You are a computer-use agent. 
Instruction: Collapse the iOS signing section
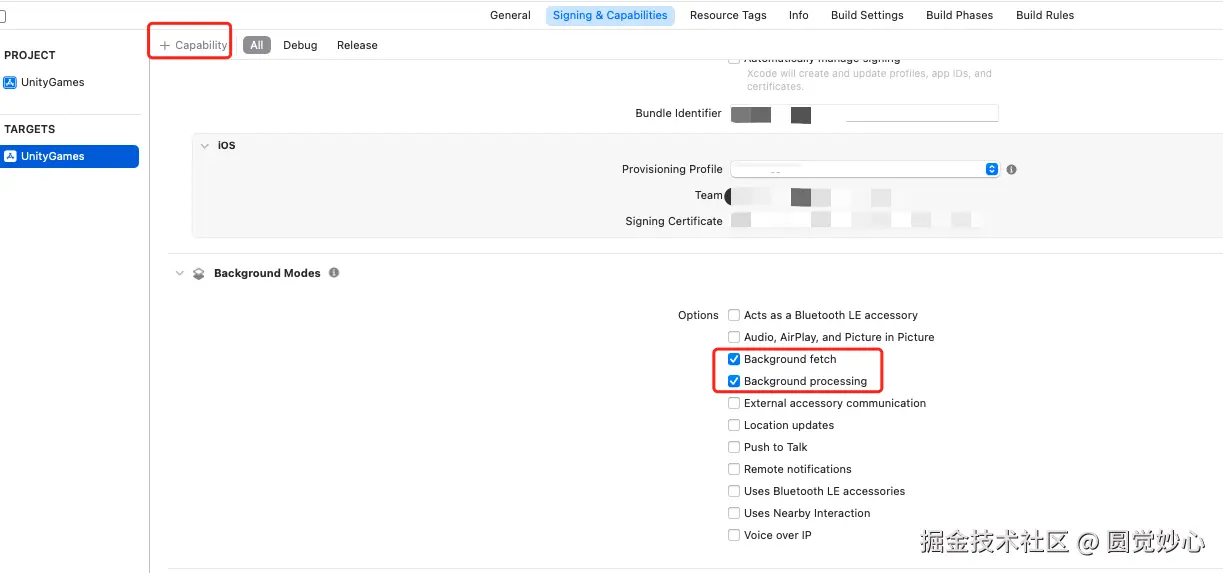tap(205, 146)
